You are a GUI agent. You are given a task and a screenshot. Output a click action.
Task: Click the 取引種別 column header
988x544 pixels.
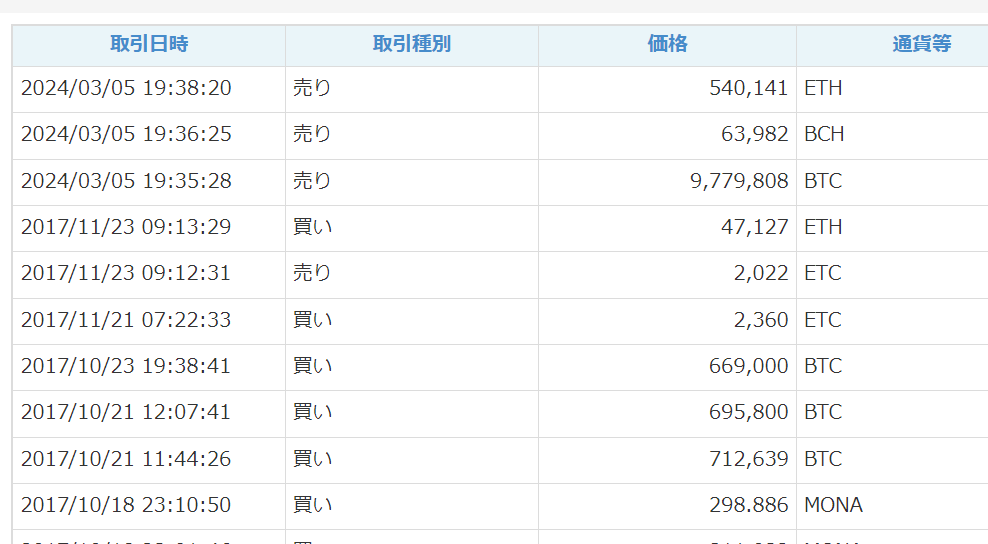411,44
